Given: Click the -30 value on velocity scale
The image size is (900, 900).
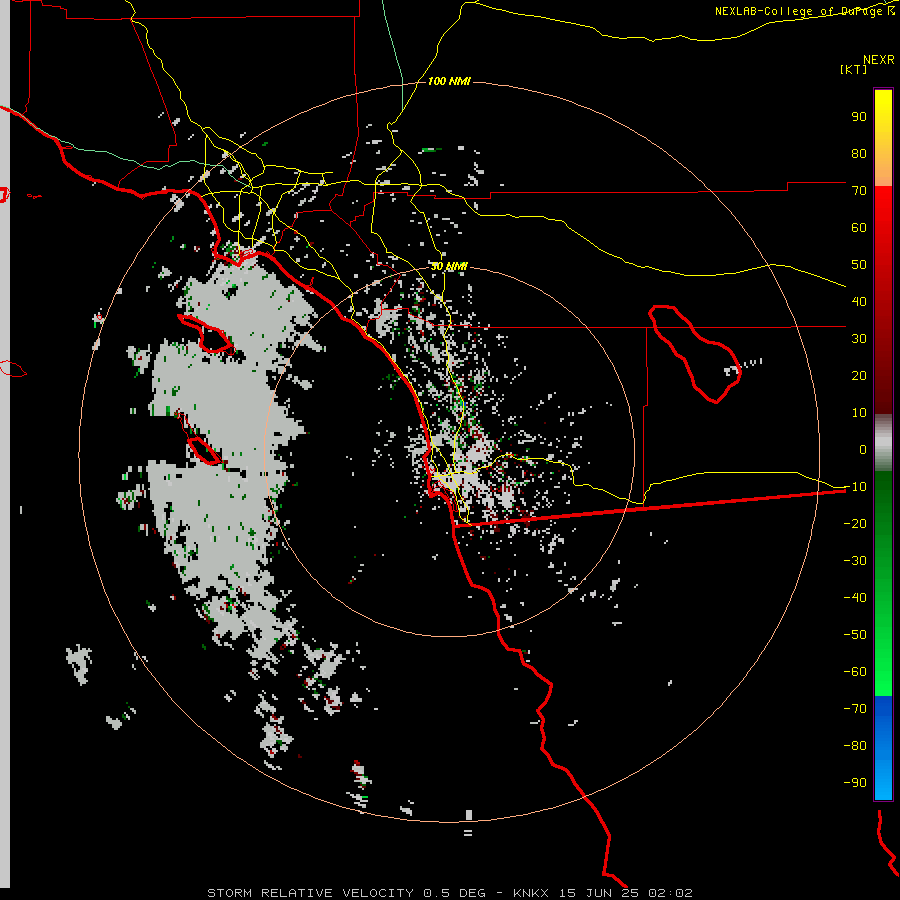Looking at the screenshot, I should pos(855,561).
